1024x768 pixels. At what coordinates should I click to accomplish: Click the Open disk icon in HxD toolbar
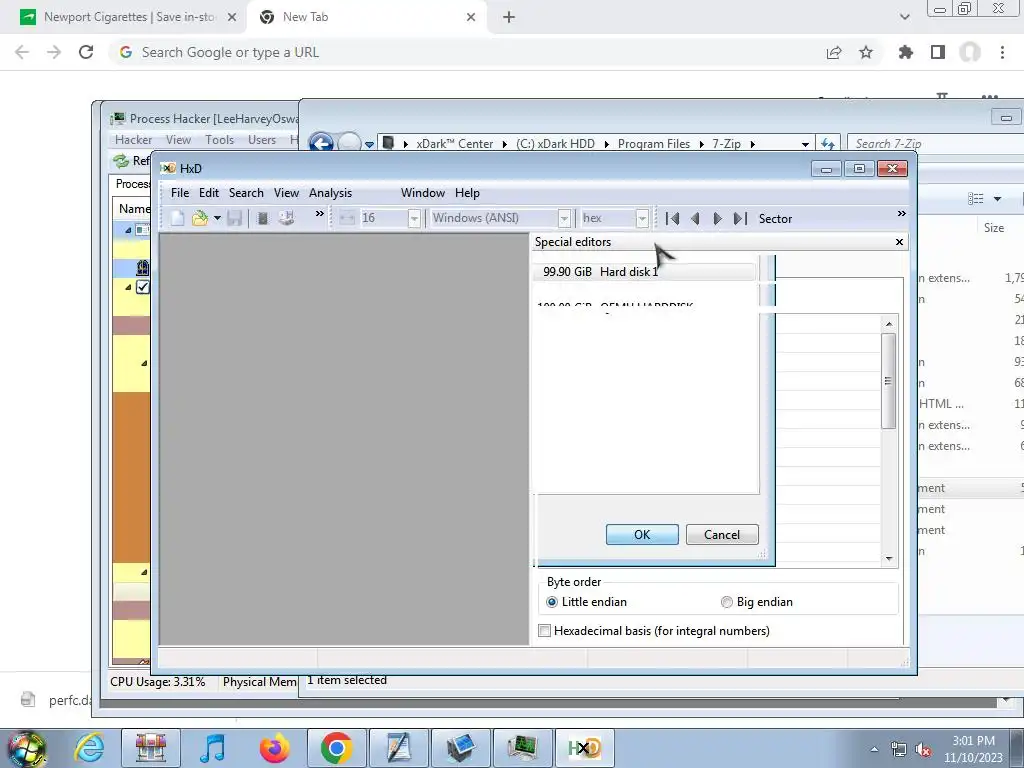(x=286, y=218)
